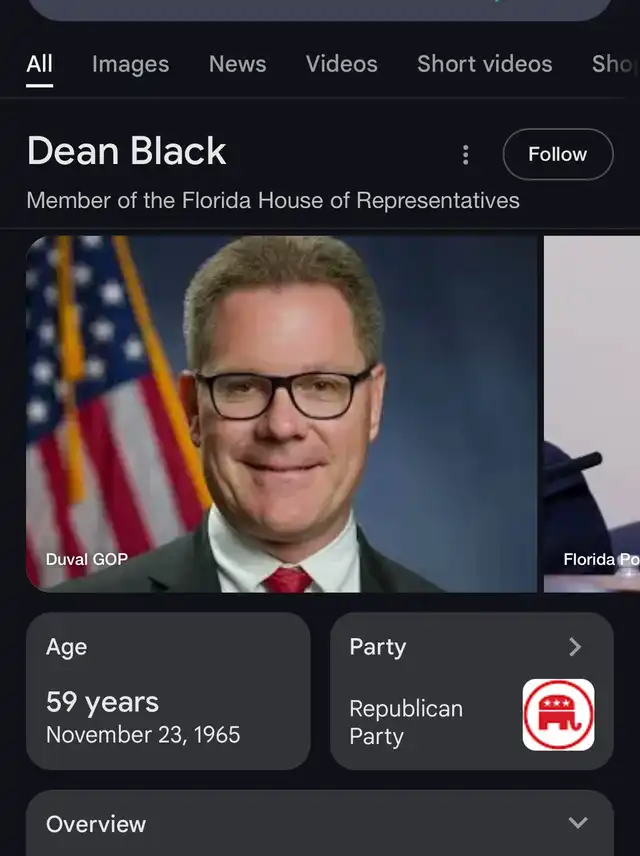Tap the Duval GOP image source label
This screenshot has width=640, height=856.
point(86,559)
